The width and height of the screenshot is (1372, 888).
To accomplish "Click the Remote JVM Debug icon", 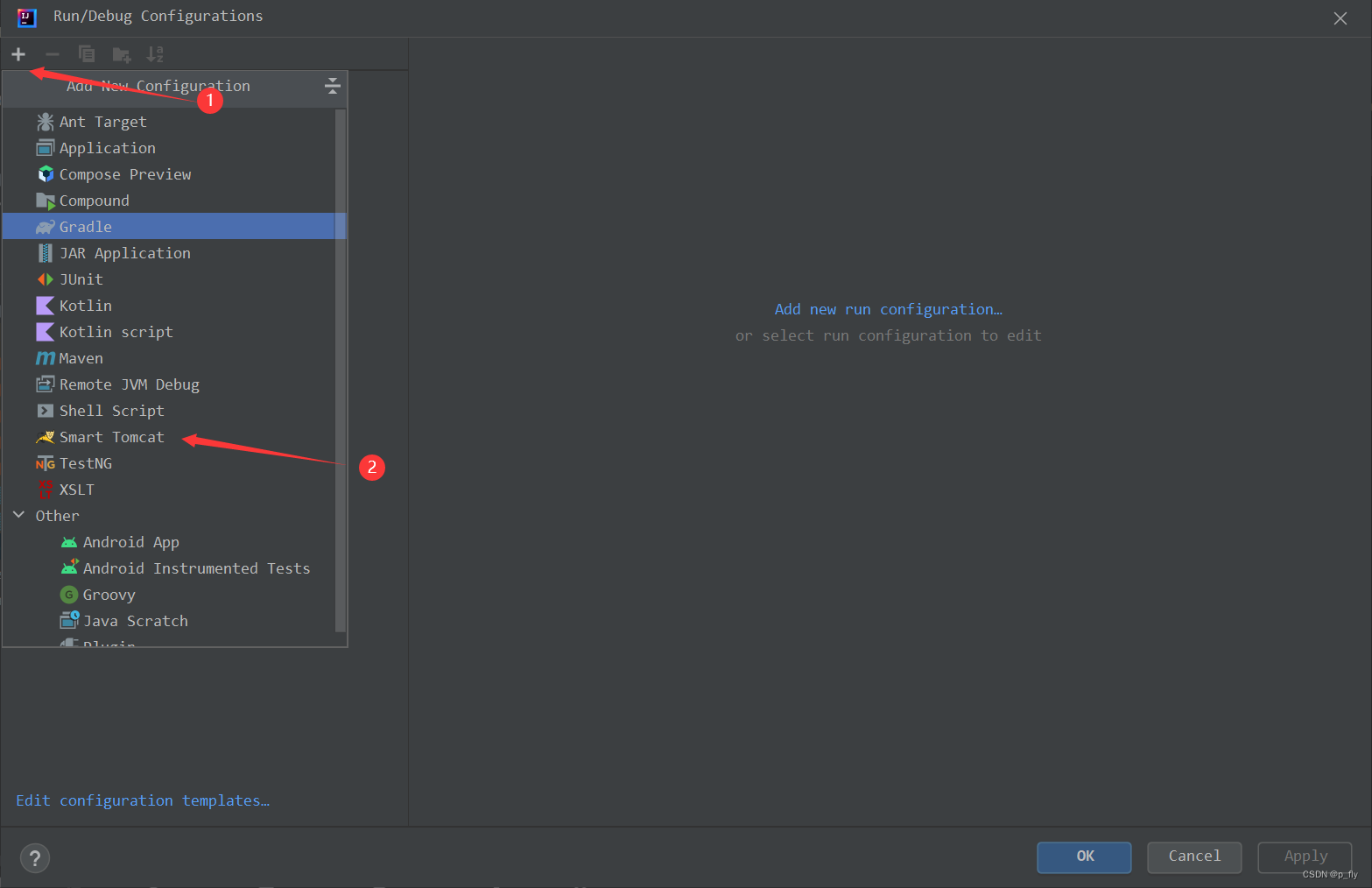I will coord(46,384).
